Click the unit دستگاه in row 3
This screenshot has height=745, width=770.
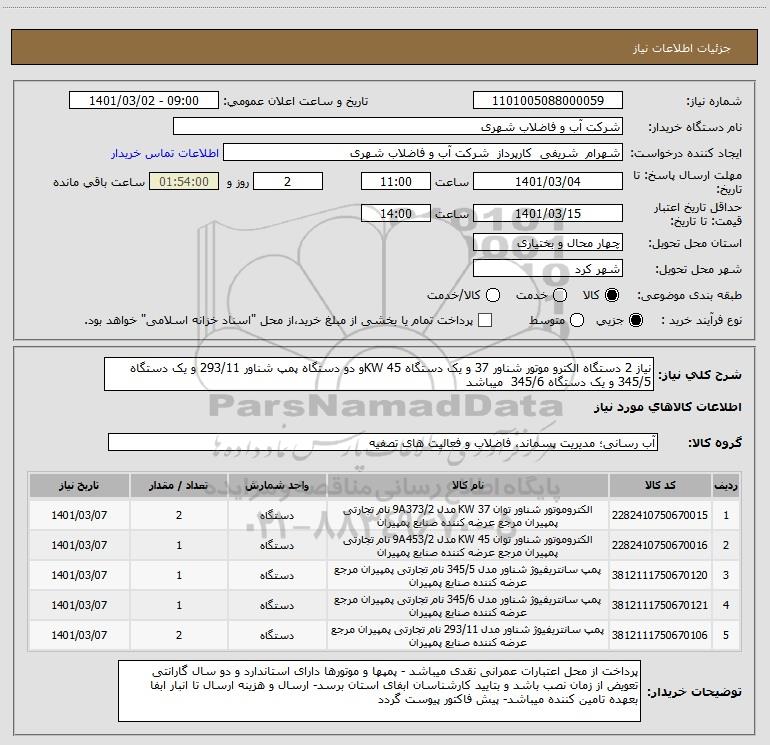277,576
